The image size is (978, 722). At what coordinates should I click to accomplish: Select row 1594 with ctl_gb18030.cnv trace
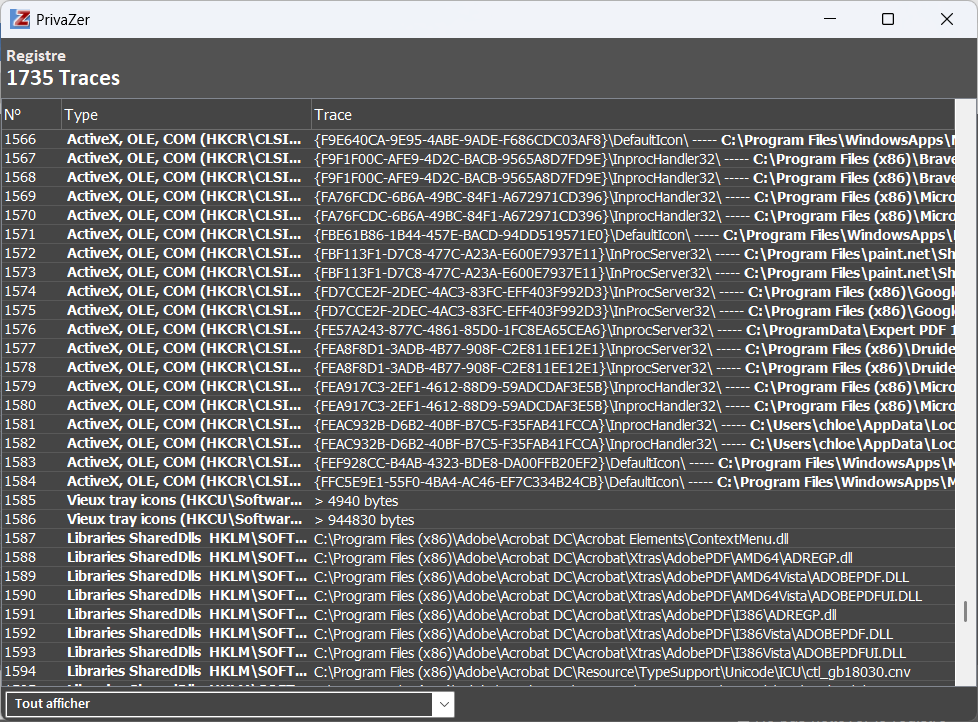point(612,672)
